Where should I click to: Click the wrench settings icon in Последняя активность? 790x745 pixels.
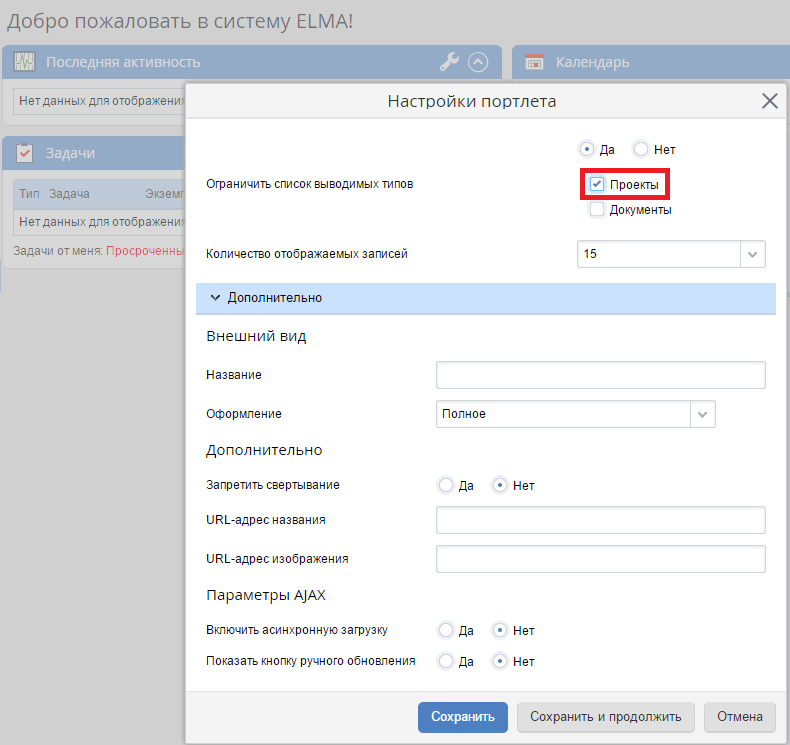449,62
